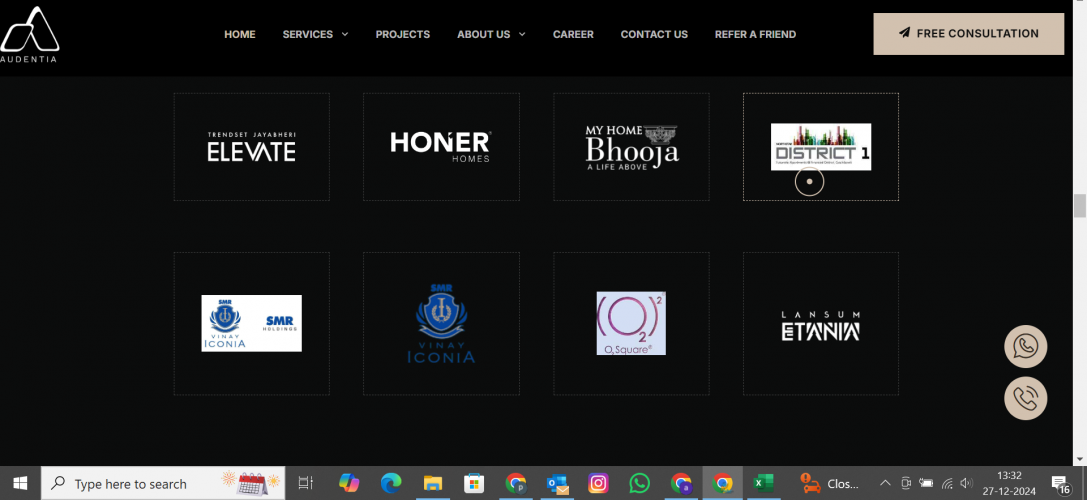1087x500 pixels.
Task: Select the Honer Homes logo card
Action: tap(442, 147)
